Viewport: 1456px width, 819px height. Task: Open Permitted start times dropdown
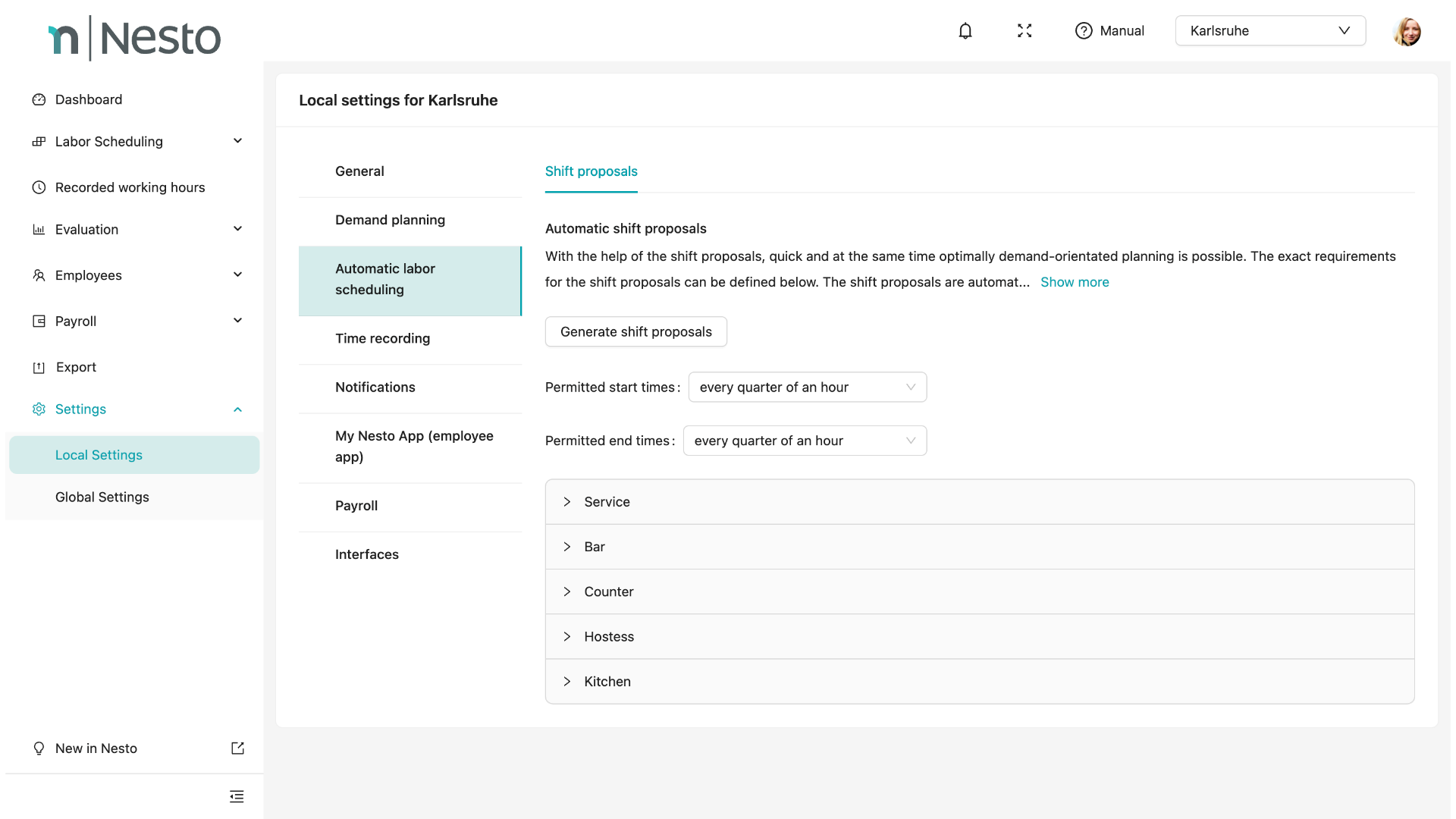pos(807,388)
